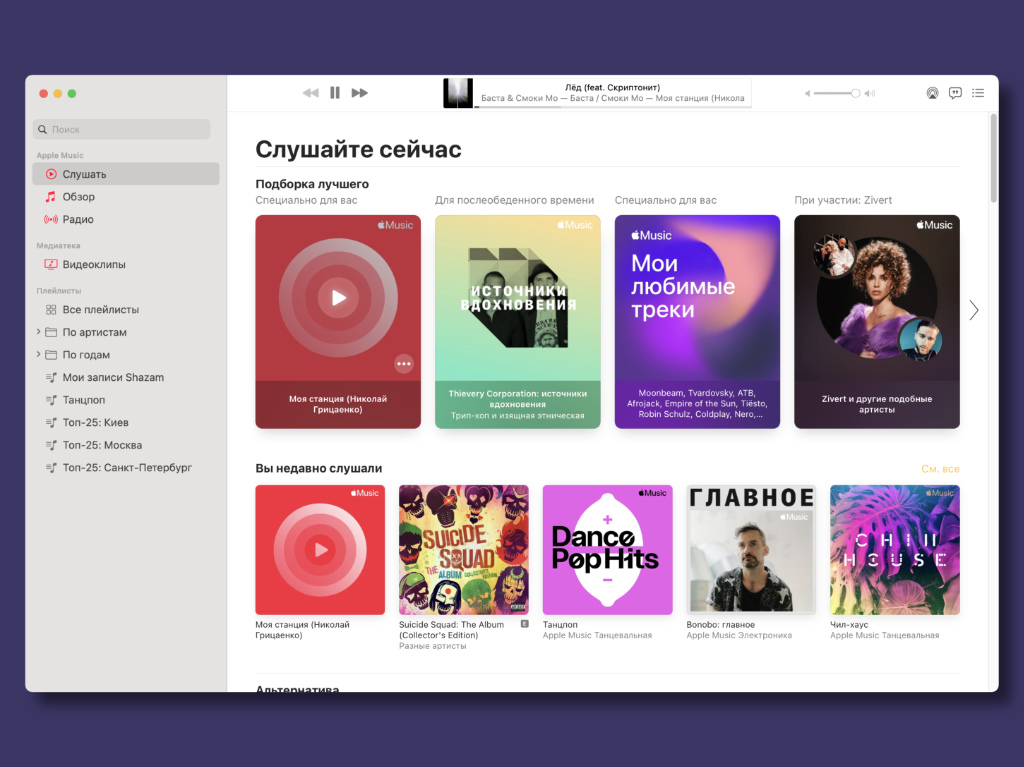Open the three-dot menu on Моя станция card
The width and height of the screenshot is (1024, 767).
(404, 364)
